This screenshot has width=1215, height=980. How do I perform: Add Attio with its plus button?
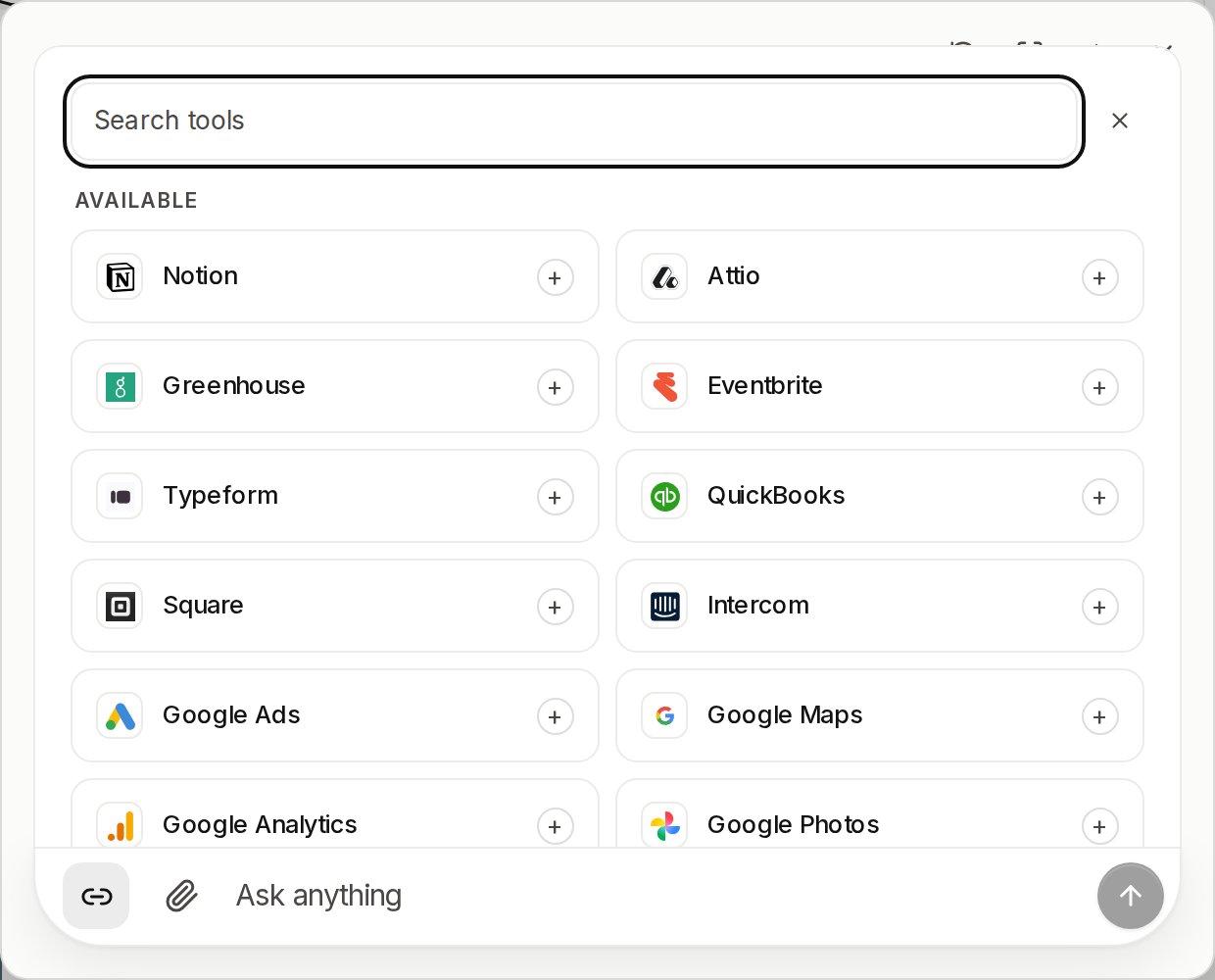point(1100,277)
